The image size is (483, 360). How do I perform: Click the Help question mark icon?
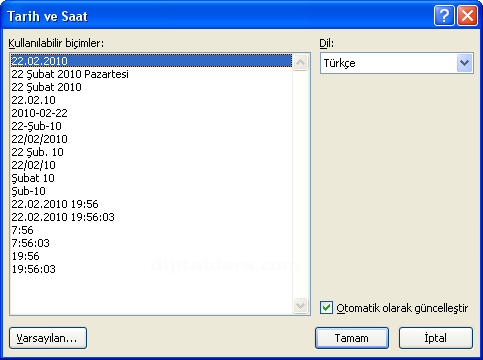click(x=444, y=15)
